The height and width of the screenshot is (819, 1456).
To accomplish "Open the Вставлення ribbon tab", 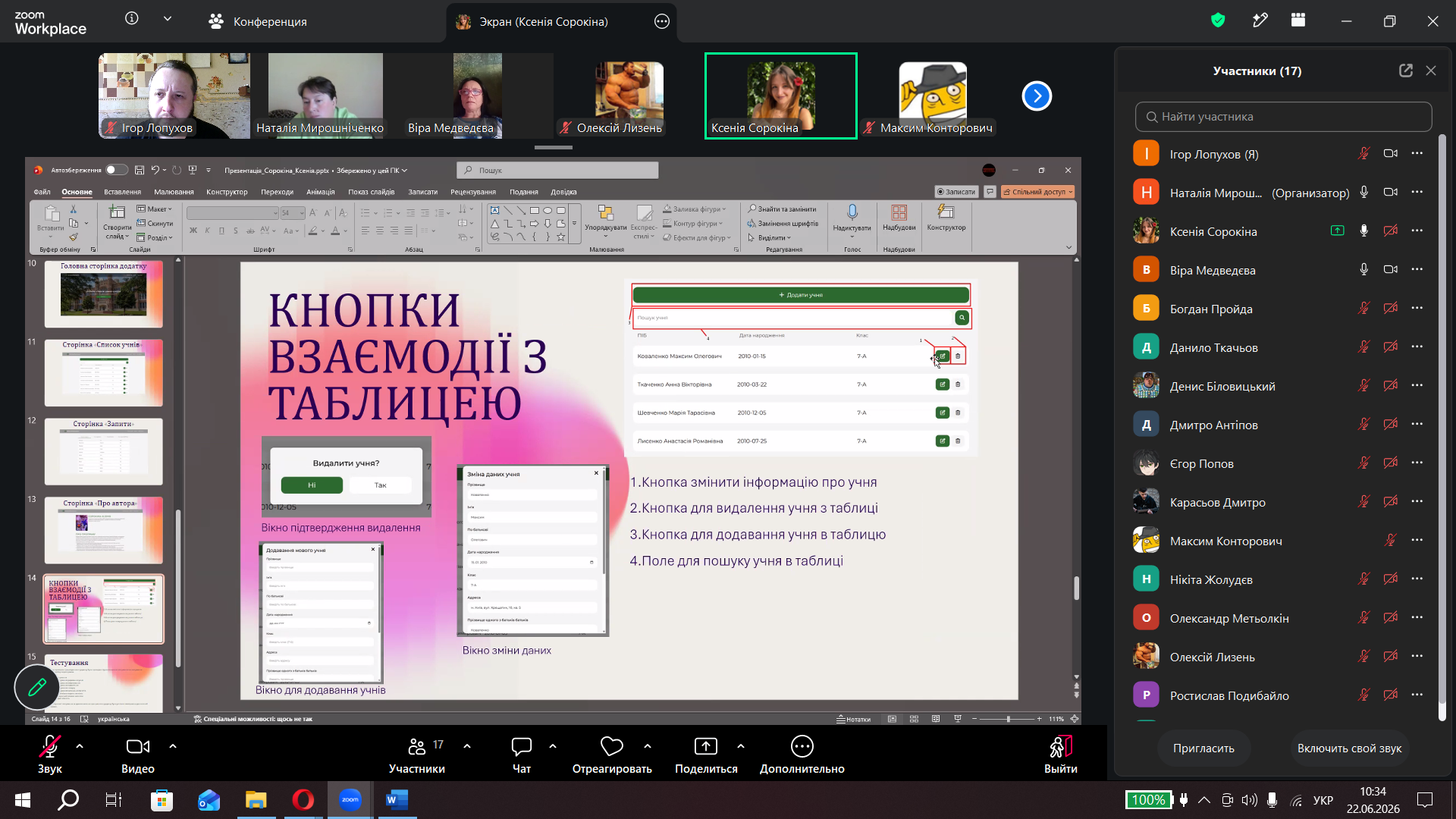I will pyautogui.click(x=123, y=192).
